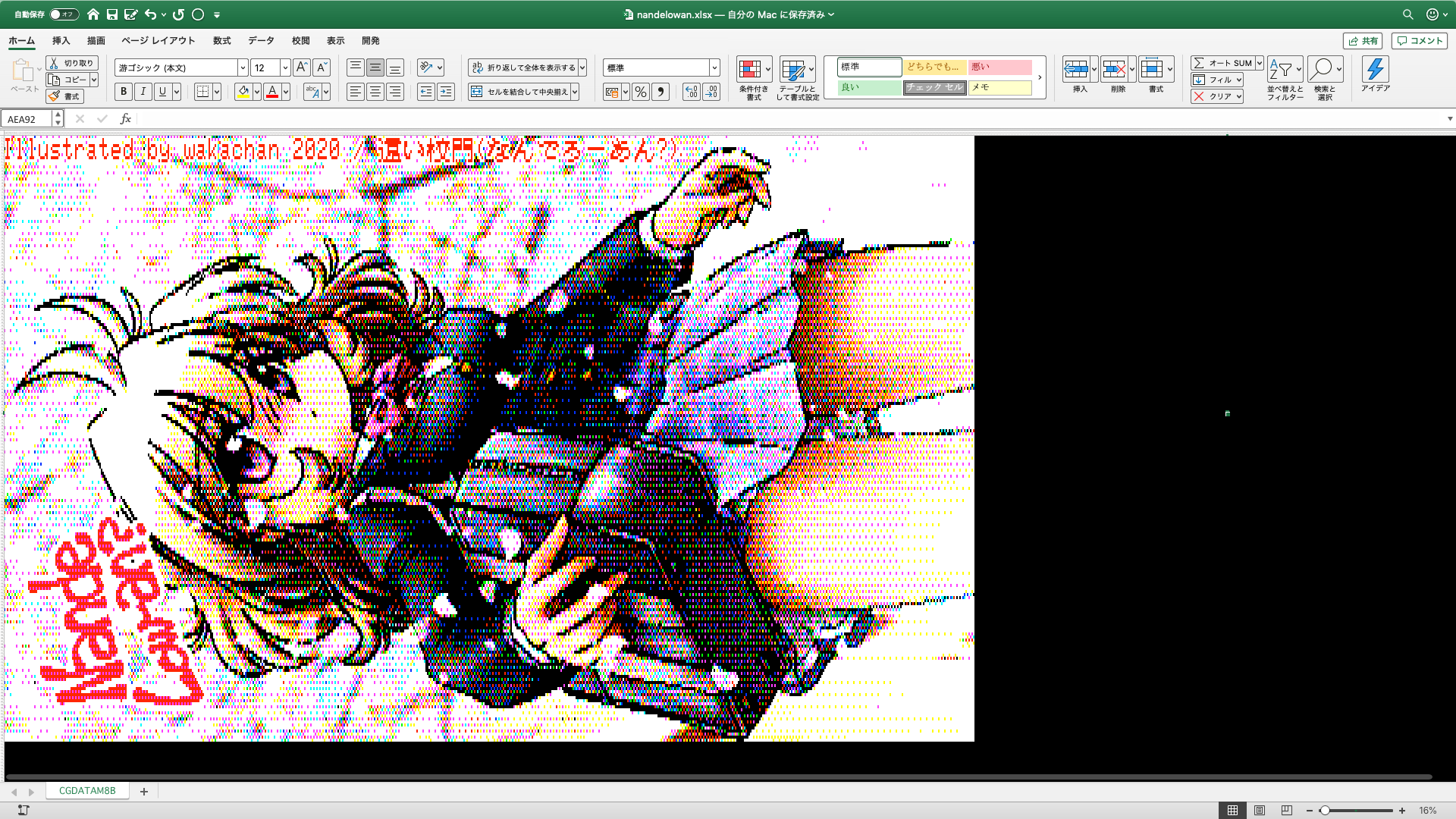
Task: Click the AutoSum button
Action: 1222,63
